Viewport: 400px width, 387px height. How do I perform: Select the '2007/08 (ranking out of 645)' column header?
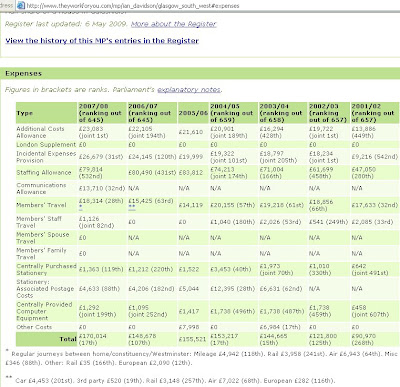(x=102, y=113)
